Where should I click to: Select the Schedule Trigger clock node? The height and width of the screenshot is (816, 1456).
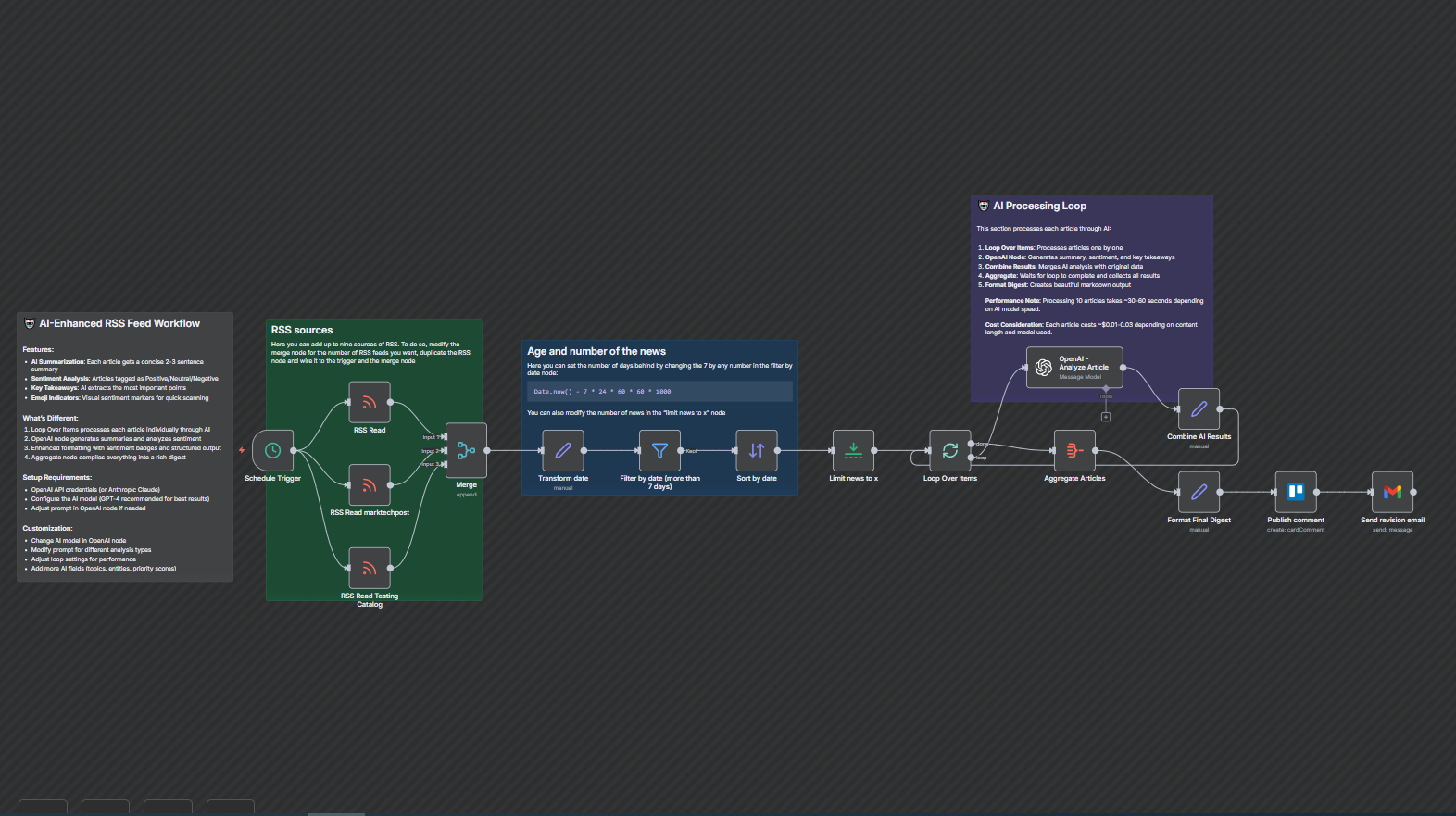272,451
